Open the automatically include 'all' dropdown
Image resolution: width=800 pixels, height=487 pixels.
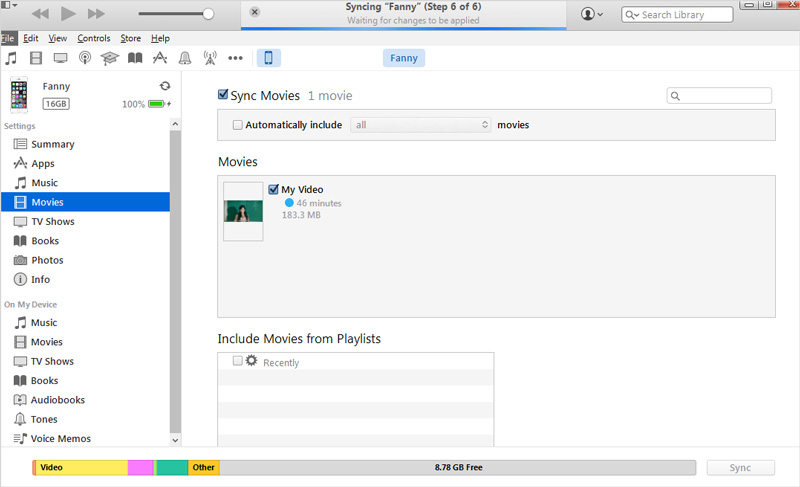click(420, 125)
